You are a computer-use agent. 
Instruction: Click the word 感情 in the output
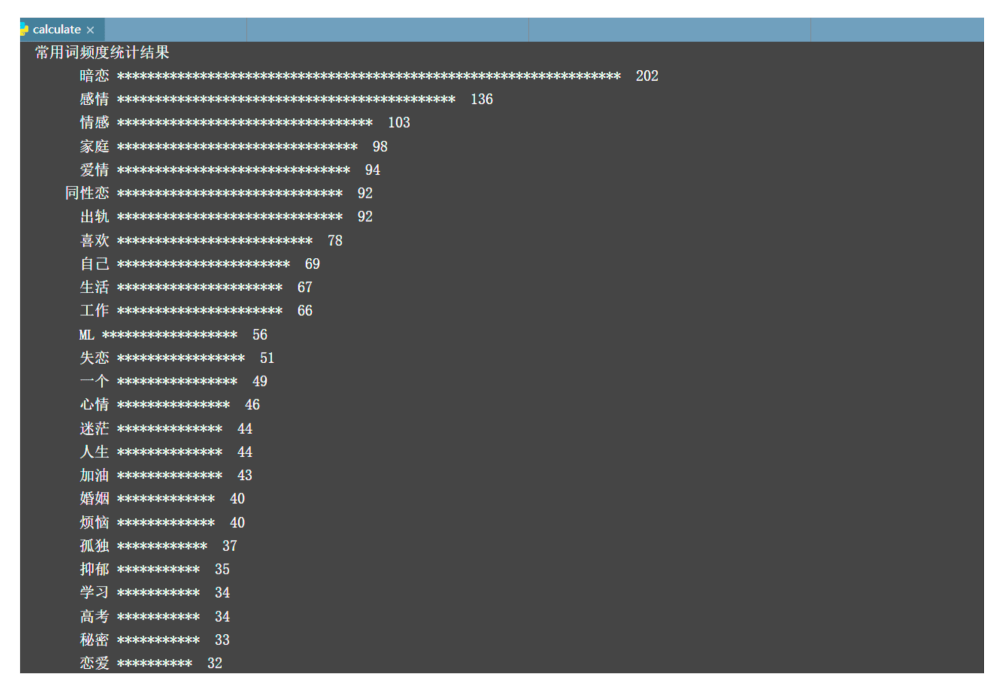95,99
